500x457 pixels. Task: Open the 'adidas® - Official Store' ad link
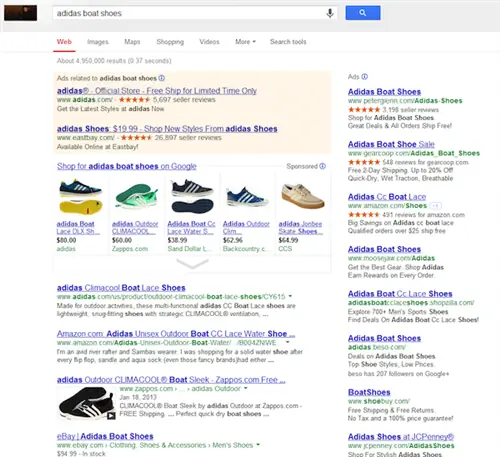coord(157,91)
